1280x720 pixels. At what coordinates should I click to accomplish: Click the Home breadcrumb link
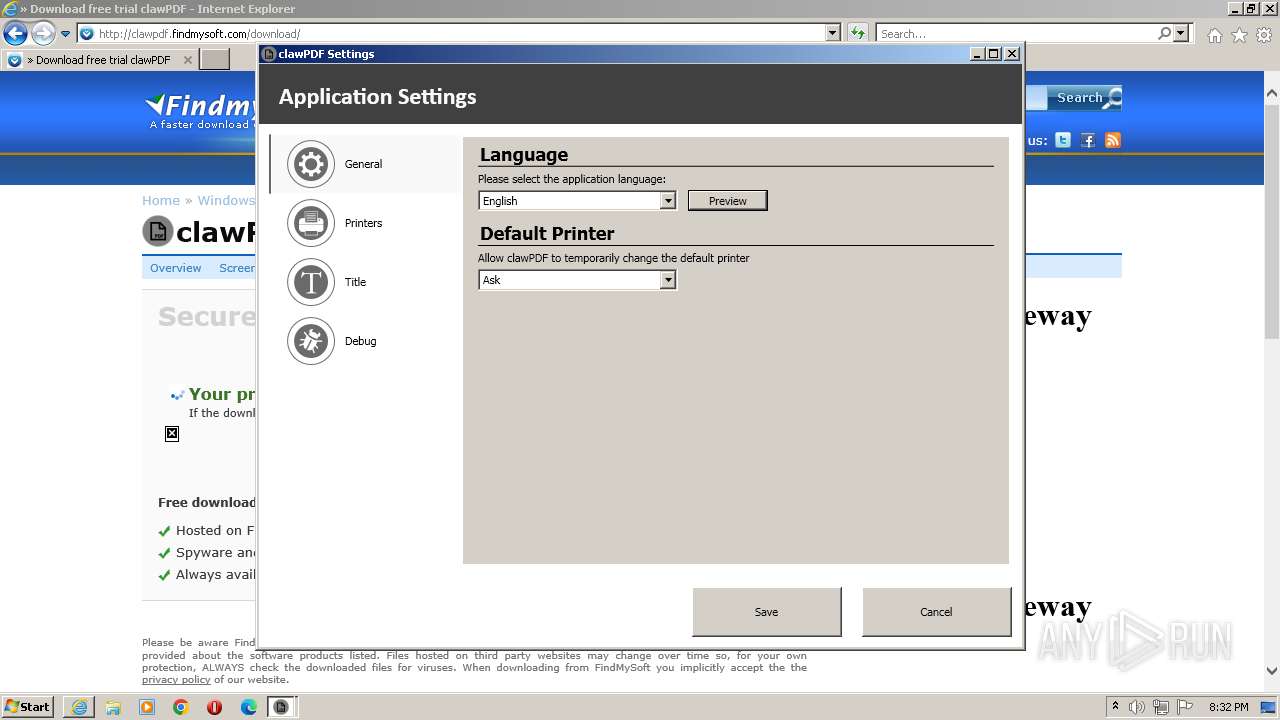click(x=161, y=200)
